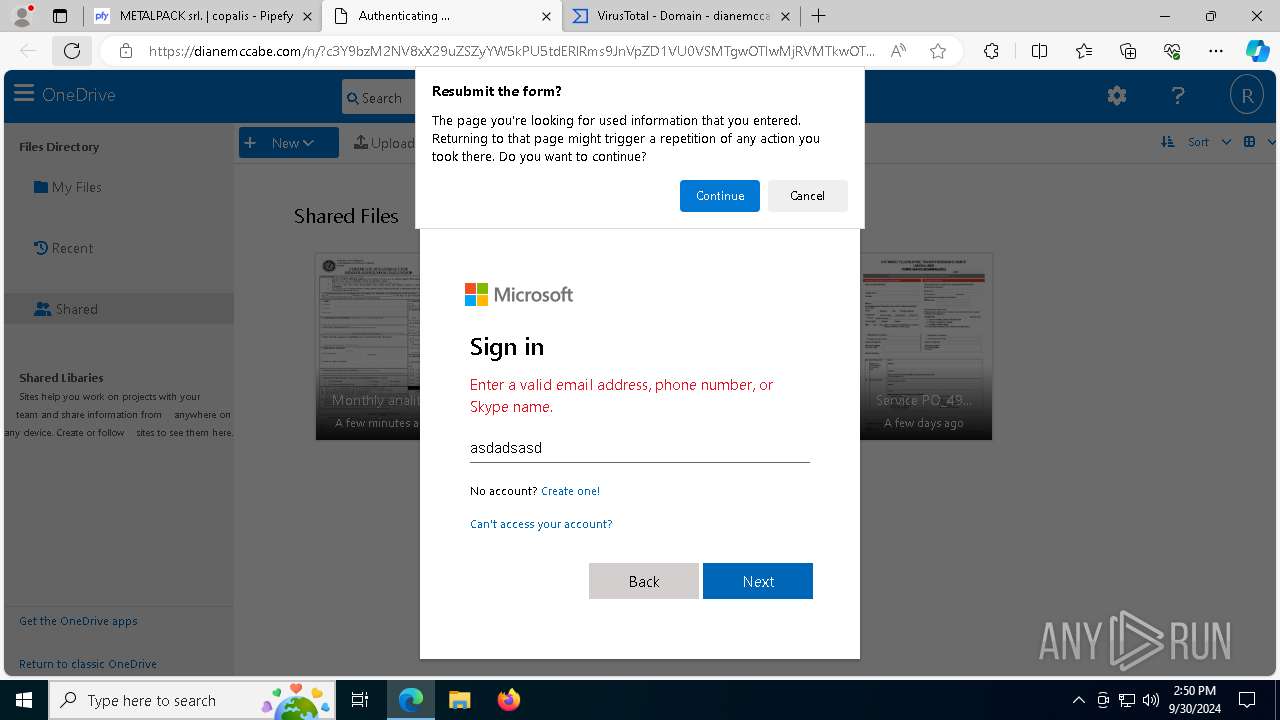Viewport: 1280px width, 720px height.
Task: Close the METALPACK Pipefy tab
Action: click(x=307, y=16)
